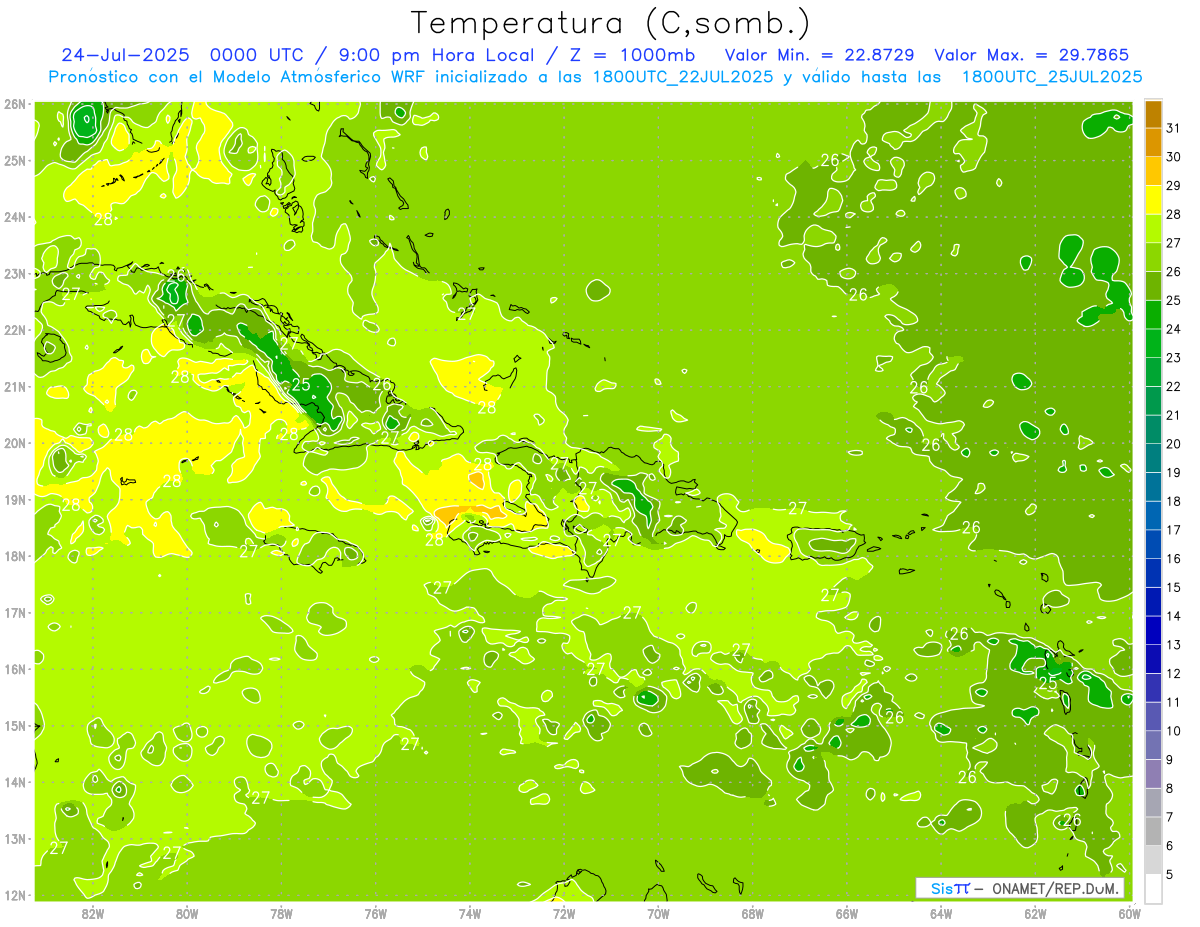Click the 14N latitude axis label
Viewport: 1200px width, 927px height.
click(15, 782)
